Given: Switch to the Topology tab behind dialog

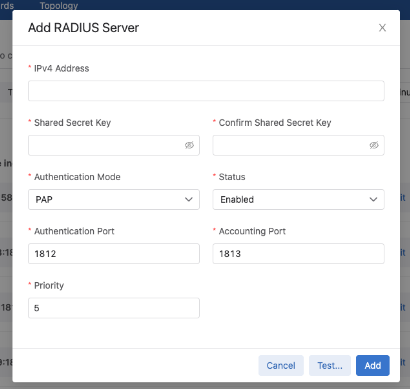Looking at the screenshot, I should (x=59, y=5).
